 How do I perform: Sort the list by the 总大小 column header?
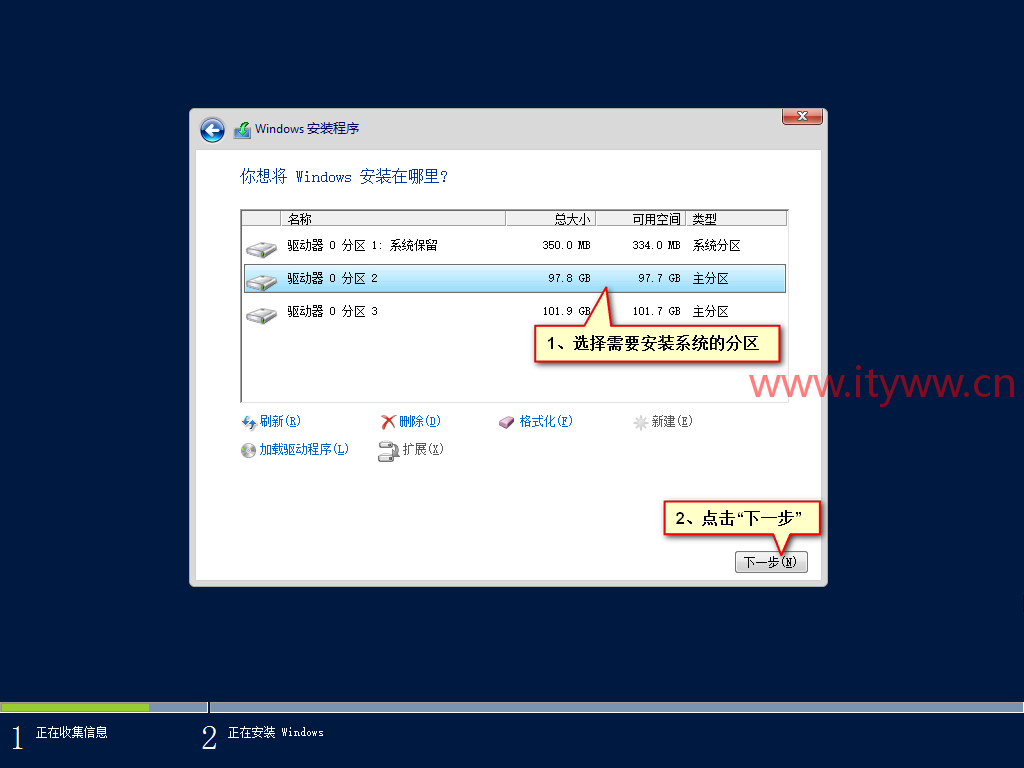click(x=551, y=219)
